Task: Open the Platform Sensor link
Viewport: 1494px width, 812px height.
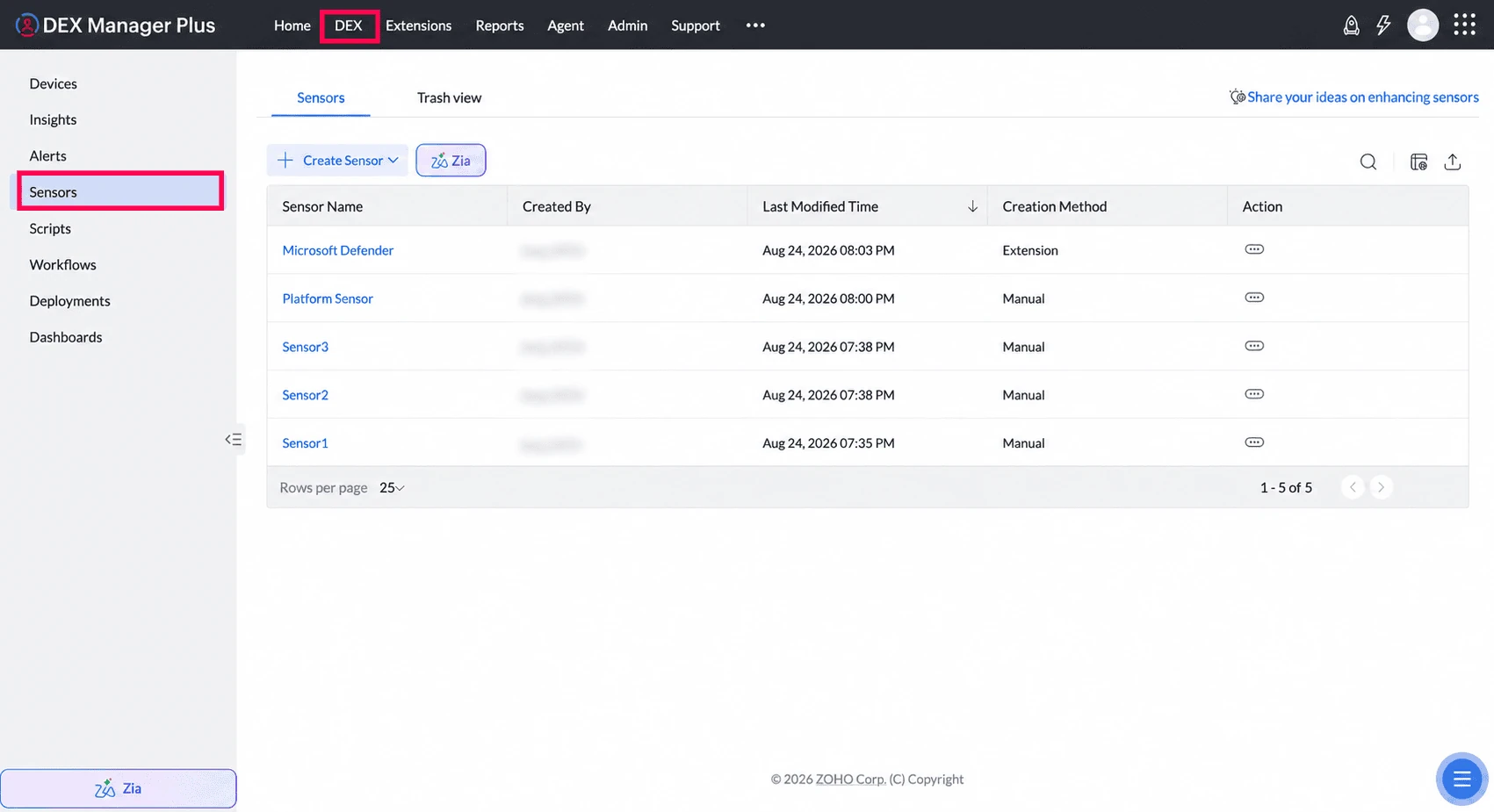Action: click(328, 298)
